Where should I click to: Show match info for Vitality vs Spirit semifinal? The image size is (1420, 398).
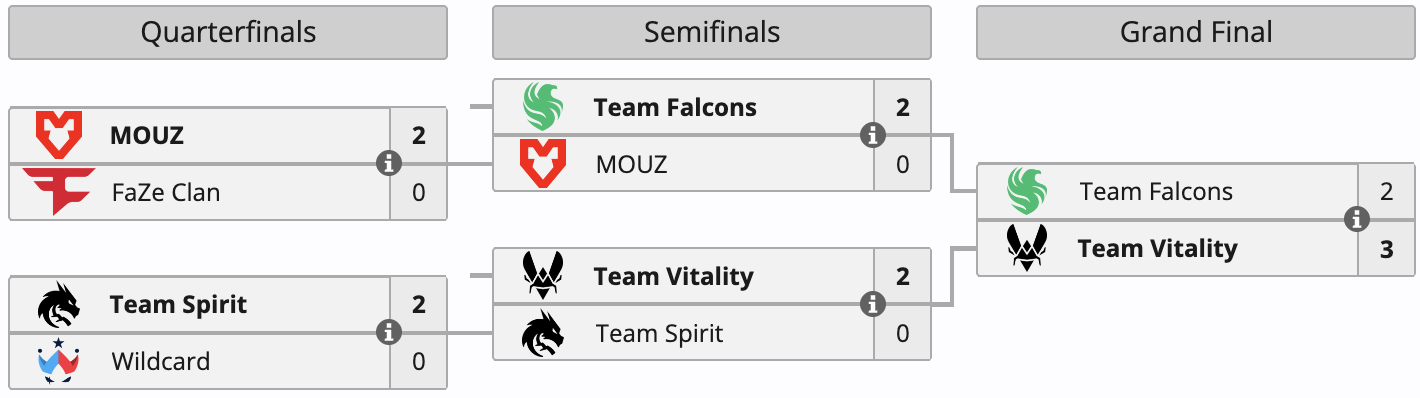pyautogui.click(x=873, y=303)
